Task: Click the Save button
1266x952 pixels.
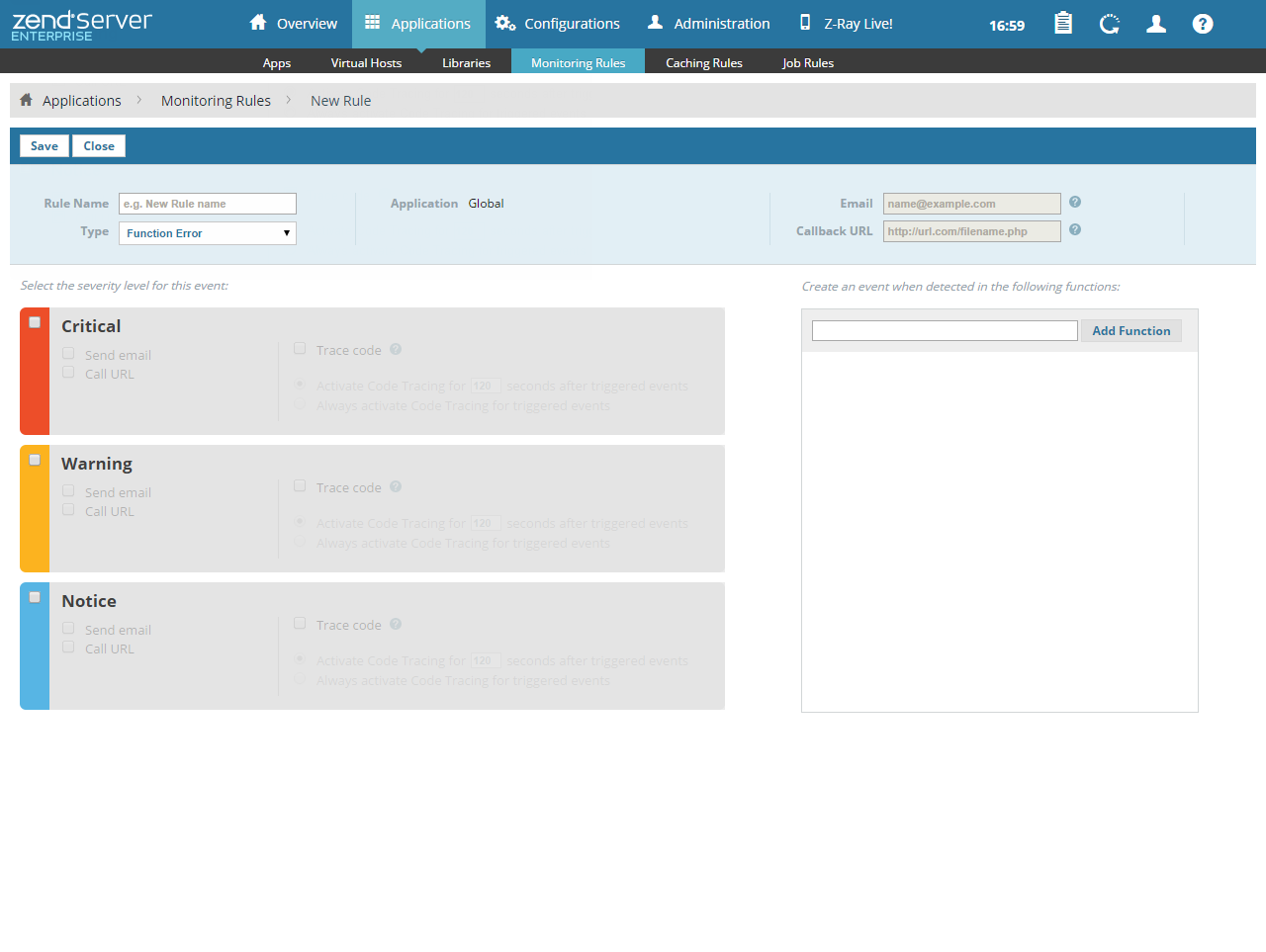Action: point(45,146)
